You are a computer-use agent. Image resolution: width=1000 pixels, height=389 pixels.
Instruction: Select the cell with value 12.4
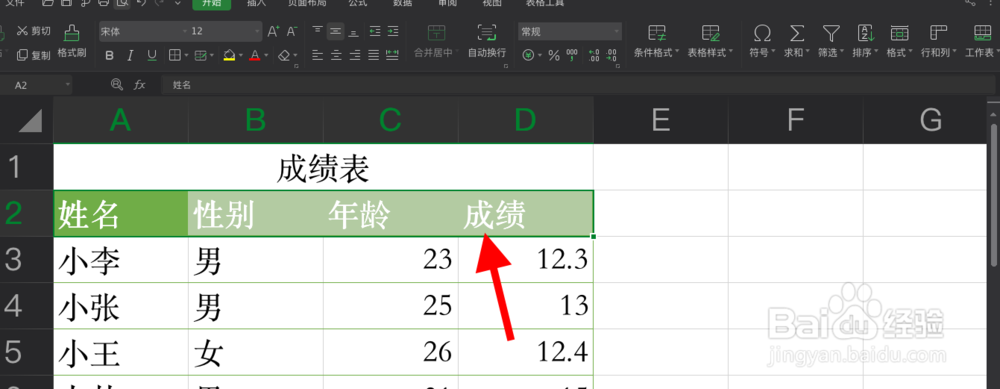click(x=526, y=352)
